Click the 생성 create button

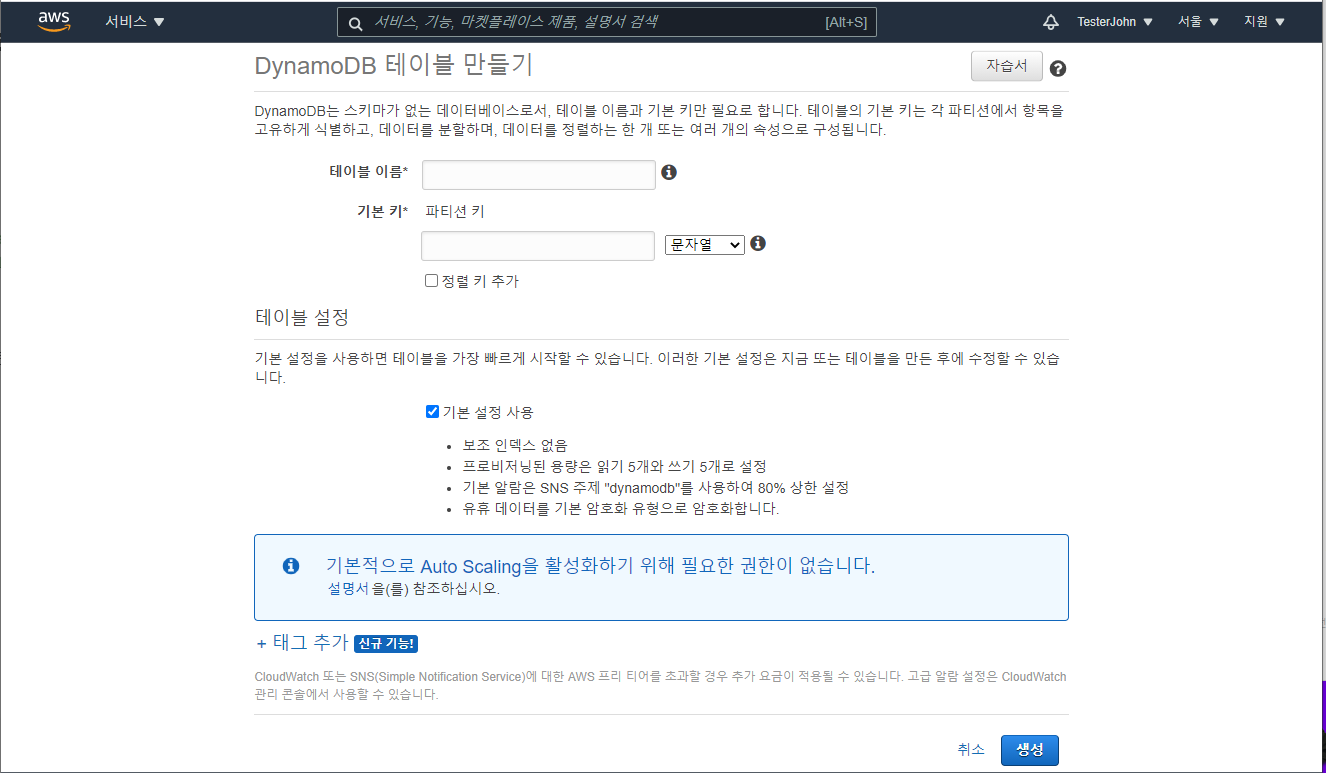click(x=1030, y=750)
